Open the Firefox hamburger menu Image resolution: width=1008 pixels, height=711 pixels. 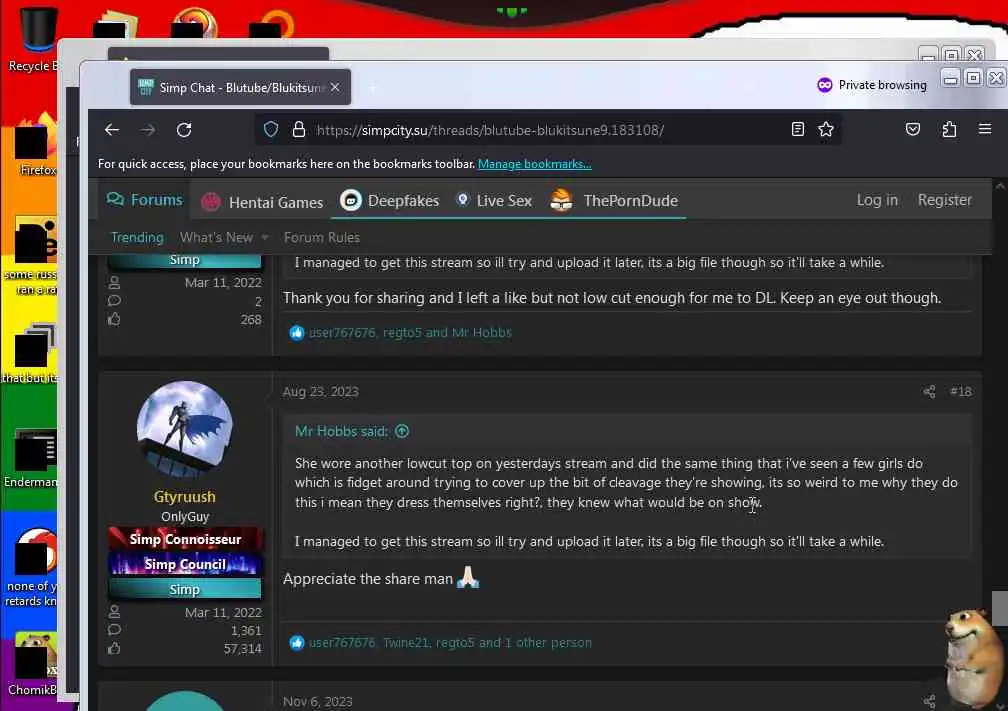click(x=985, y=129)
